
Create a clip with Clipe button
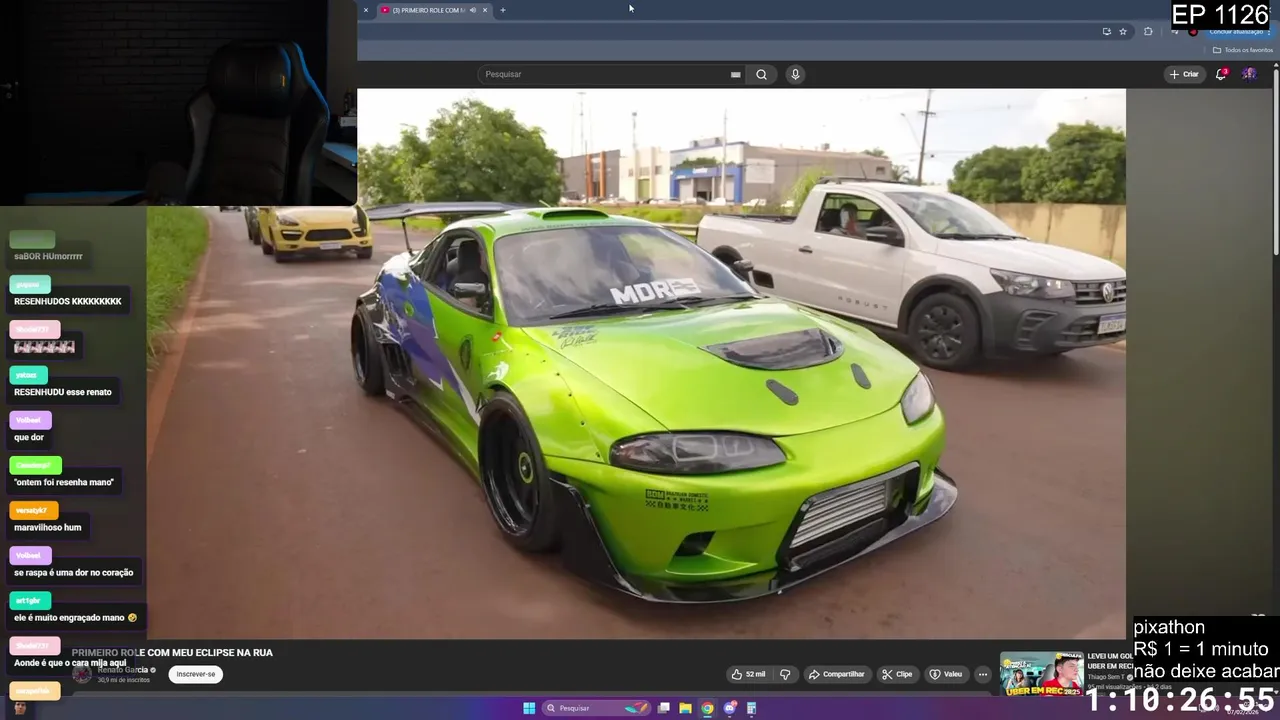[897, 674]
